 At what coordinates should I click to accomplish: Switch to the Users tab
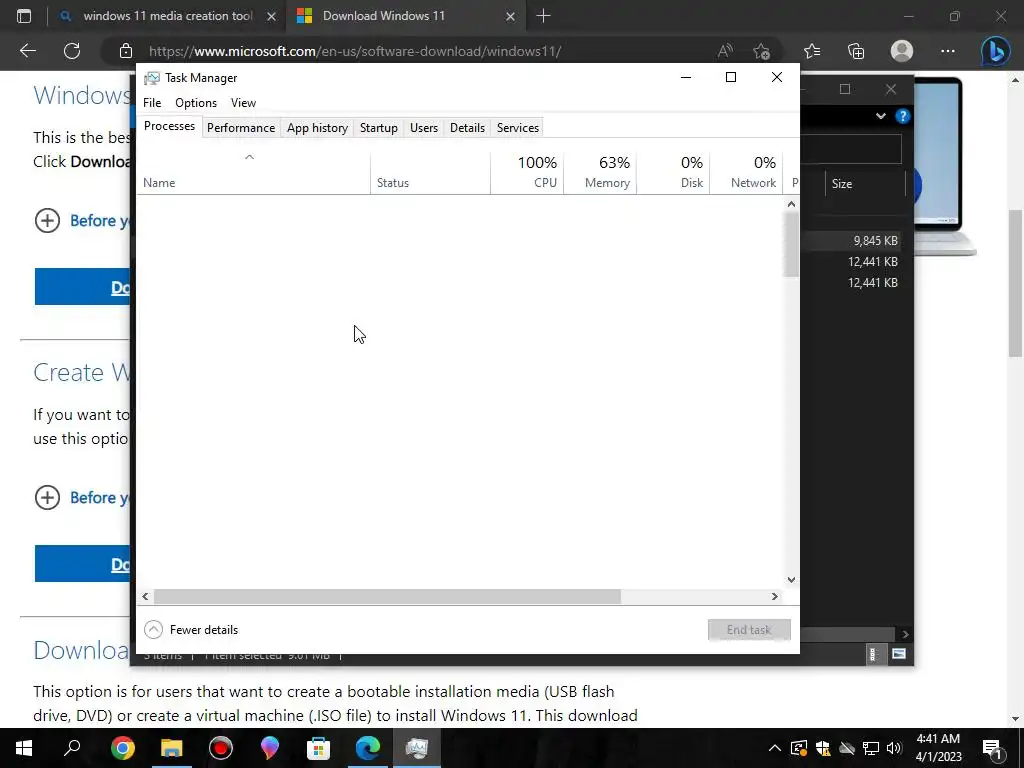pos(424,128)
